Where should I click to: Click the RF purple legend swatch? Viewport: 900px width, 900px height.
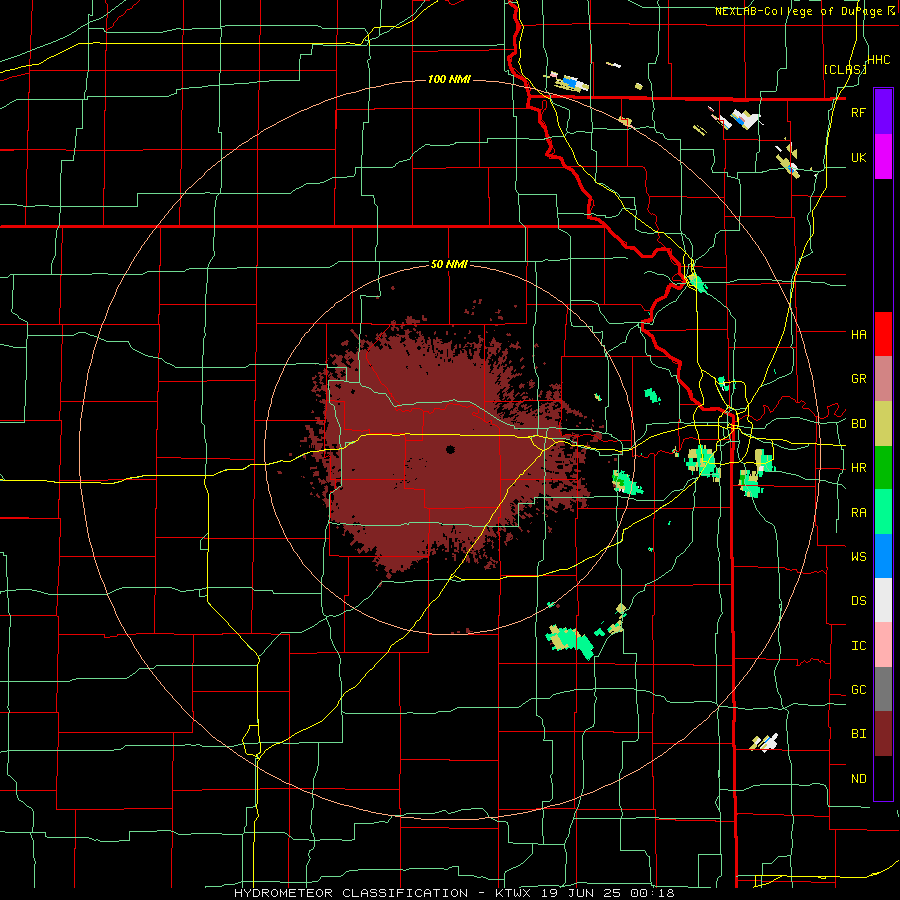pyautogui.click(x=883, y=111)
